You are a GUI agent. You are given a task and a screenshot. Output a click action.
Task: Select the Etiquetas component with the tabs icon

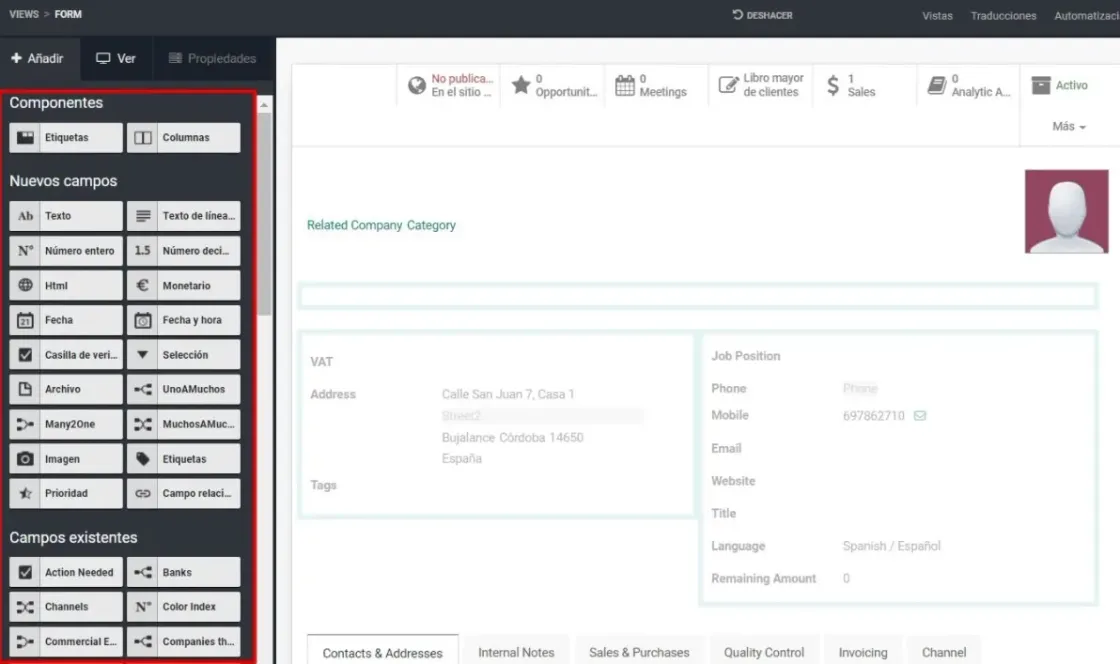coord(66,138)
